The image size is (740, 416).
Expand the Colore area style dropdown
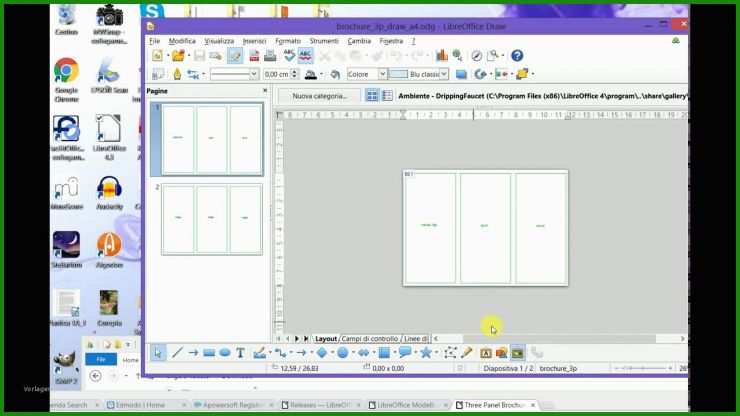(x=382, y=74)
